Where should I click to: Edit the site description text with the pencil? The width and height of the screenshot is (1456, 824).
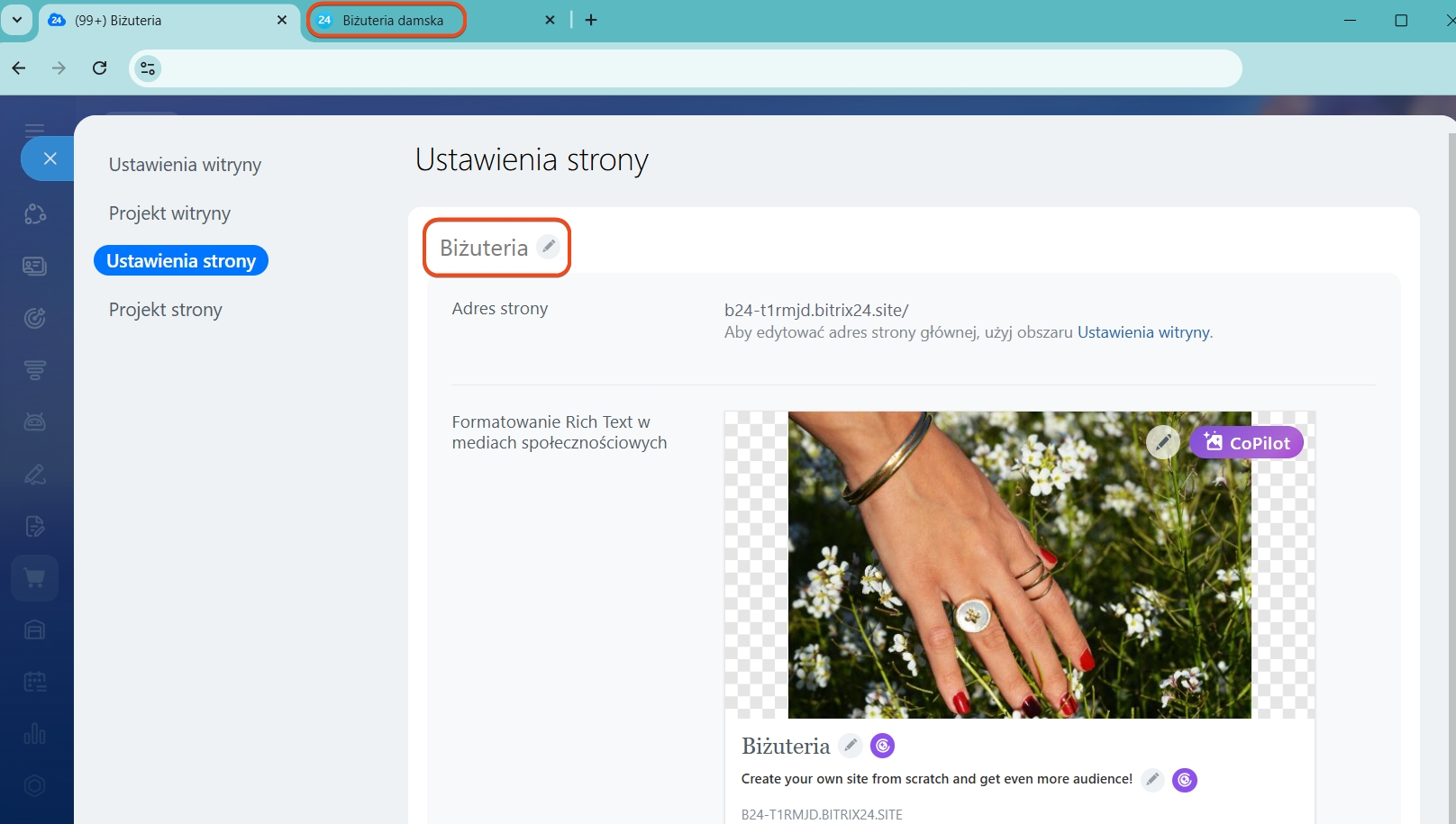(1152, 780)
